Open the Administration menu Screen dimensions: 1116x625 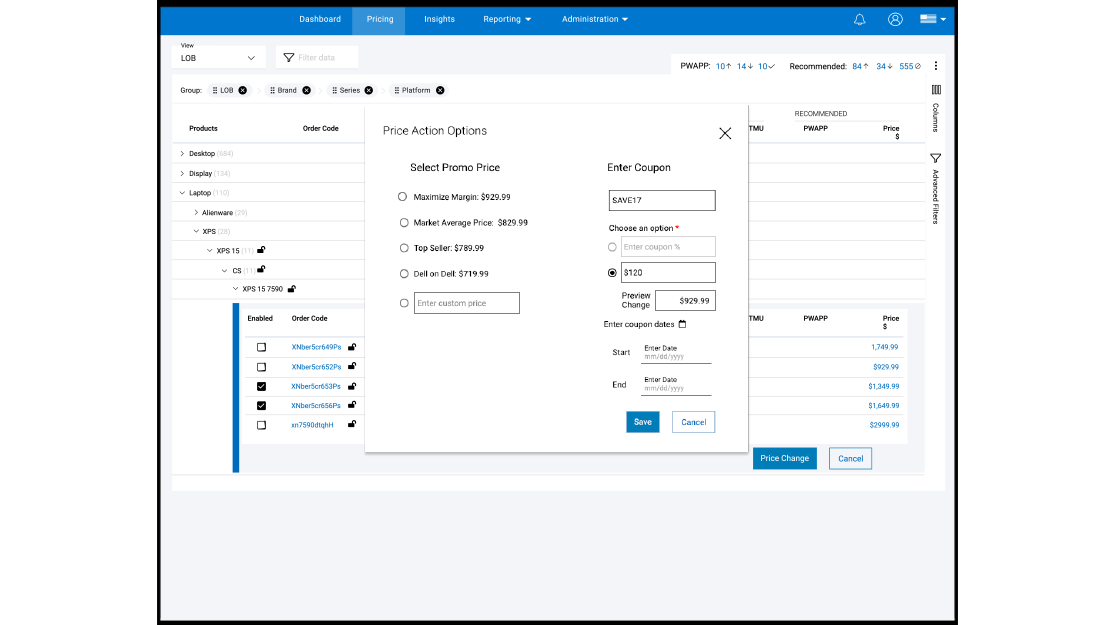[x=594, y=19]
